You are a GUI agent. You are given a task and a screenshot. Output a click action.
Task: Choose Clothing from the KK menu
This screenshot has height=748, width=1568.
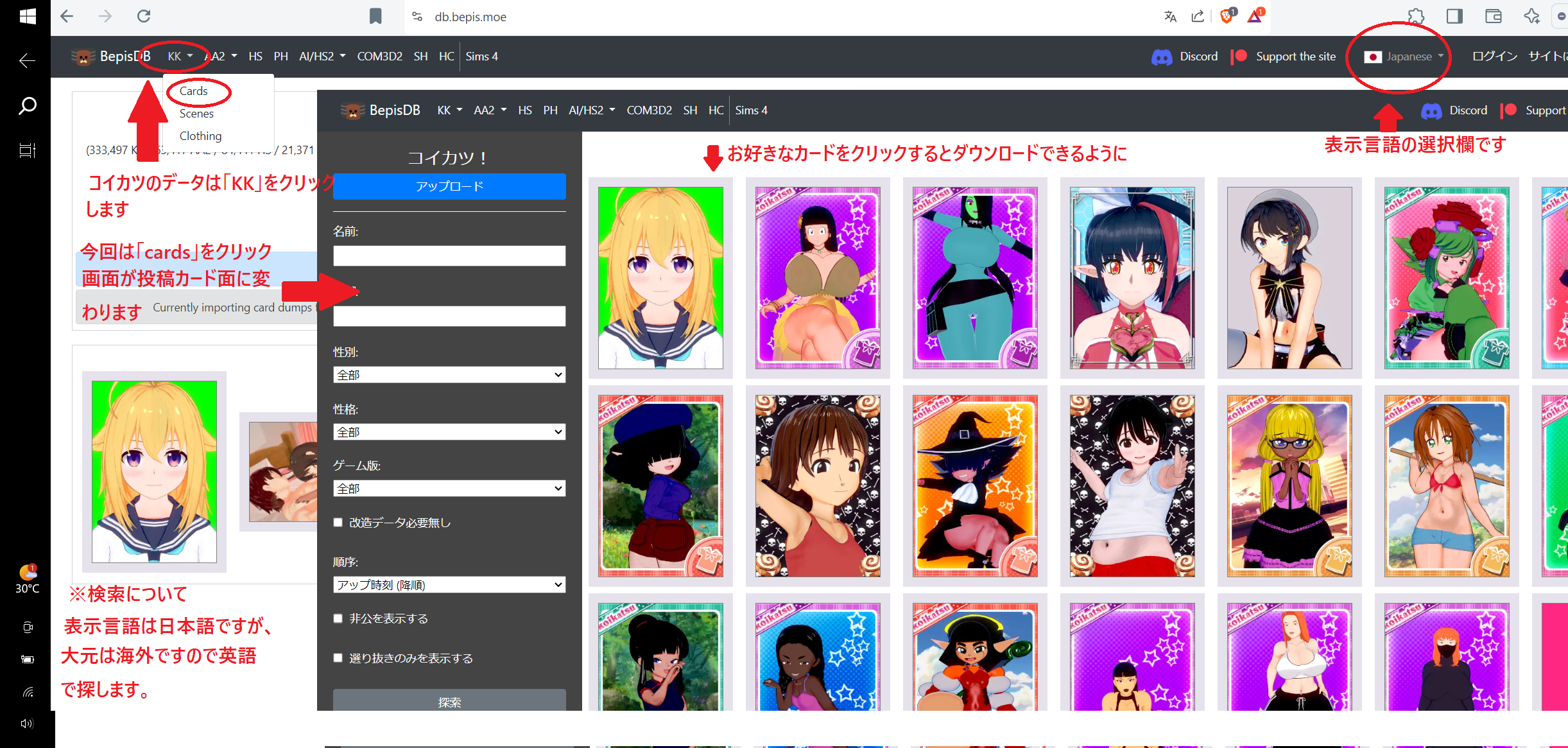tap(200, 136)
